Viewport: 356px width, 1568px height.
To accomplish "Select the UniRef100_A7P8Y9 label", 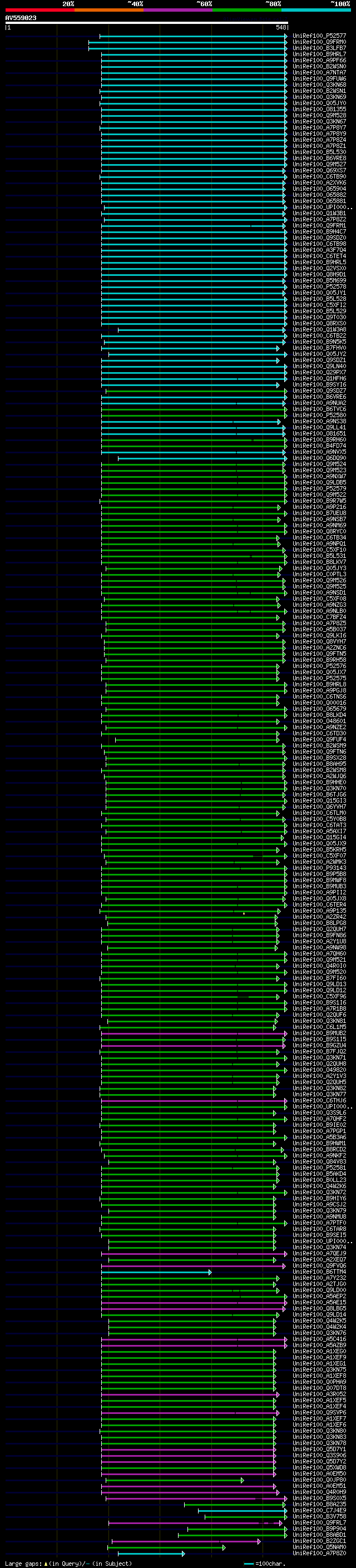I will 319,133.
